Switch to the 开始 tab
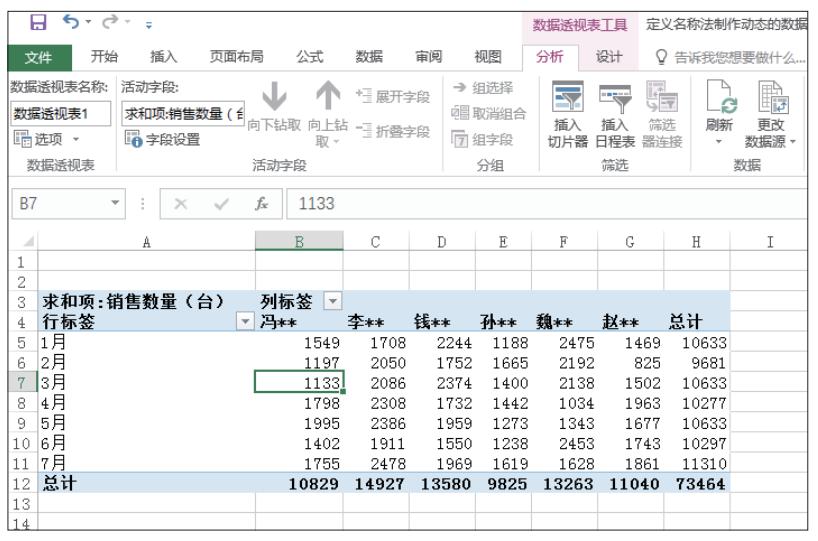This screenshot has height=541, width=818. [104, 57]
